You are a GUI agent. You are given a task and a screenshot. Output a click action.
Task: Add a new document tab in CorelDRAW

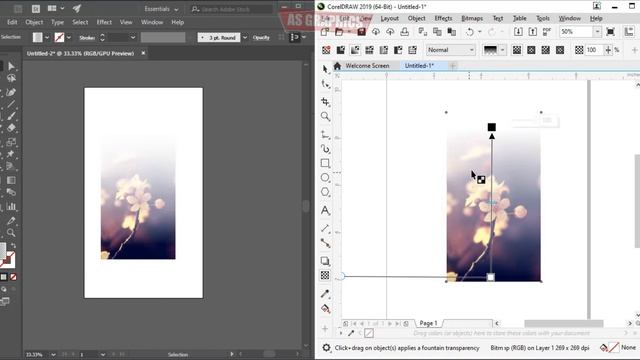(453, 66)
